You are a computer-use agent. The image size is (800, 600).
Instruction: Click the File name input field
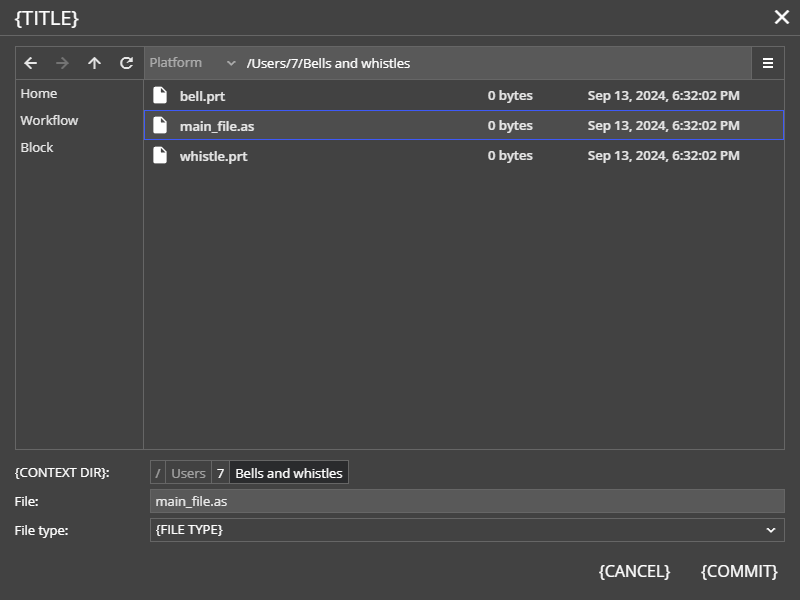click(x=467, y=501)
